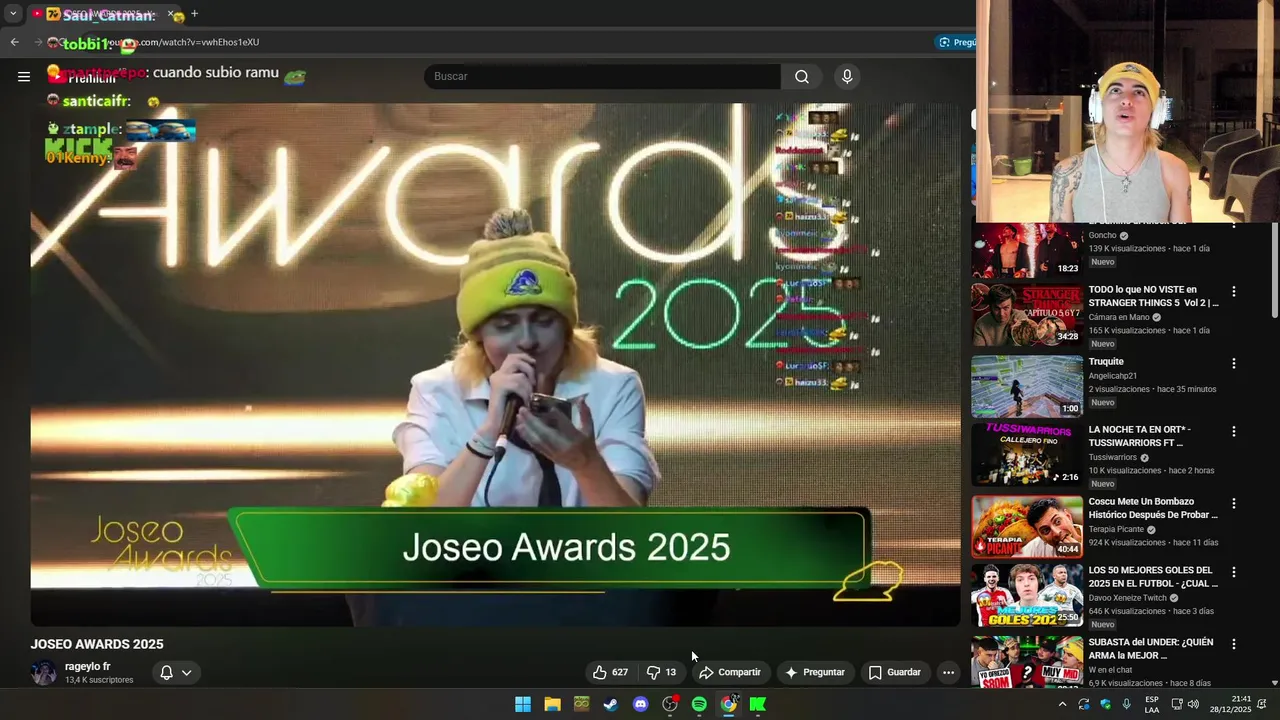Click the JOSEO AWARDS 2025 video player
The height and width of the screenshot is (720, 1280).
point(495,365)
